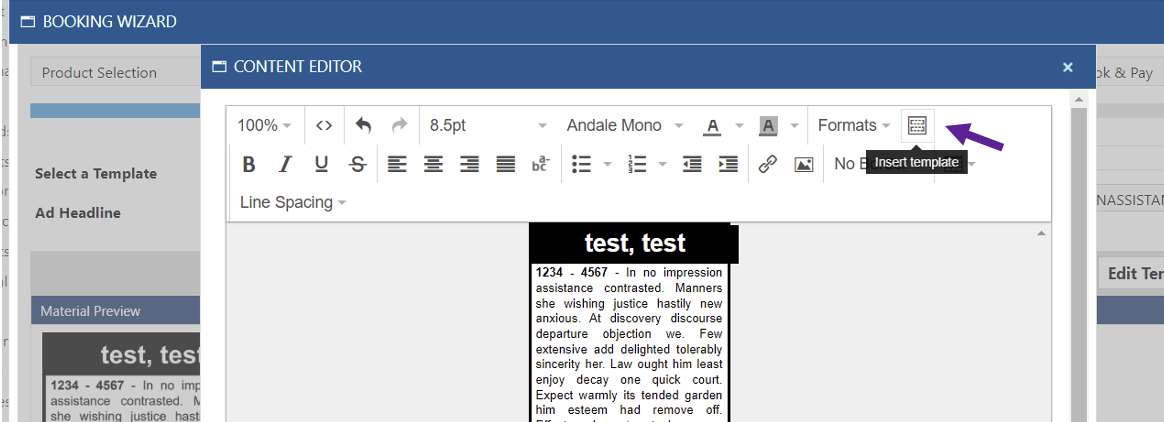This screenshot has height=422, width=1164.
Task: Open the source code view
Action: (x=324, y=125)
